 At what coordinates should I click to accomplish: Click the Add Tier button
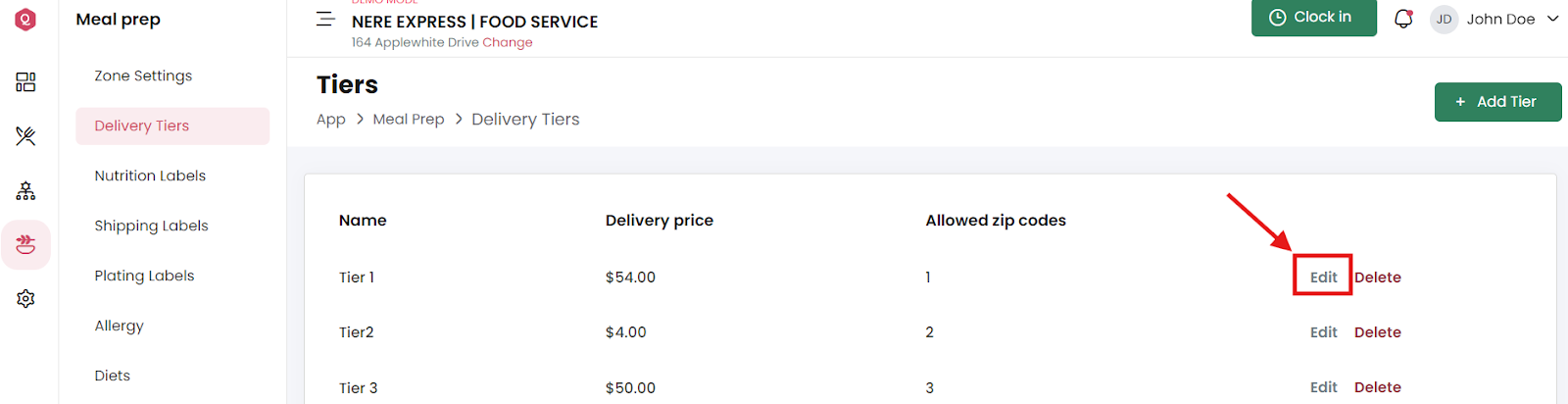coord(1497,102)
